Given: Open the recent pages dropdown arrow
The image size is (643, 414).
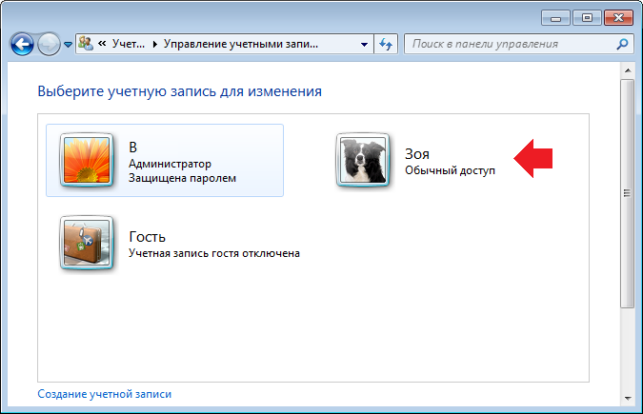Looking at the screenshot, I should pos(68,44).
